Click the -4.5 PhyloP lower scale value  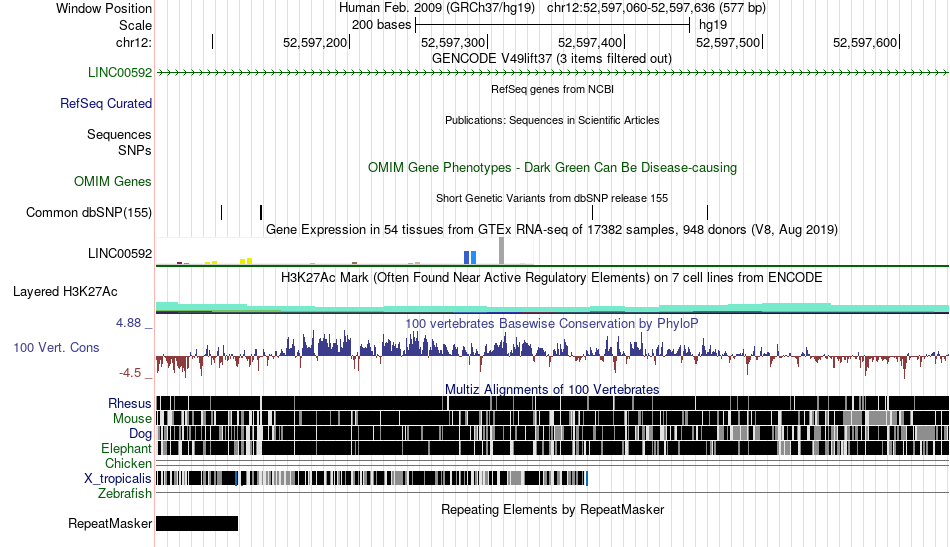coord(130,373)
